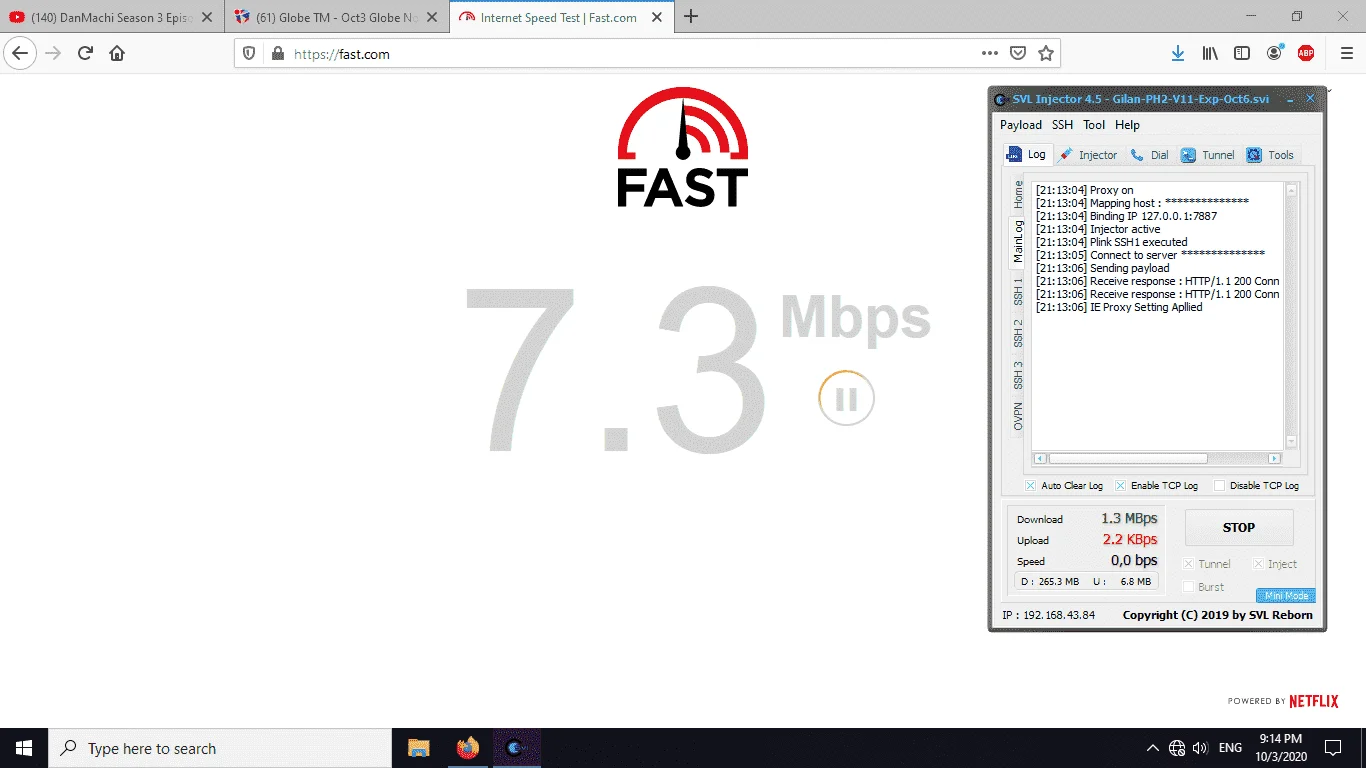
Task: Select the MainLog vertical tab
Action: point(1018,242)
